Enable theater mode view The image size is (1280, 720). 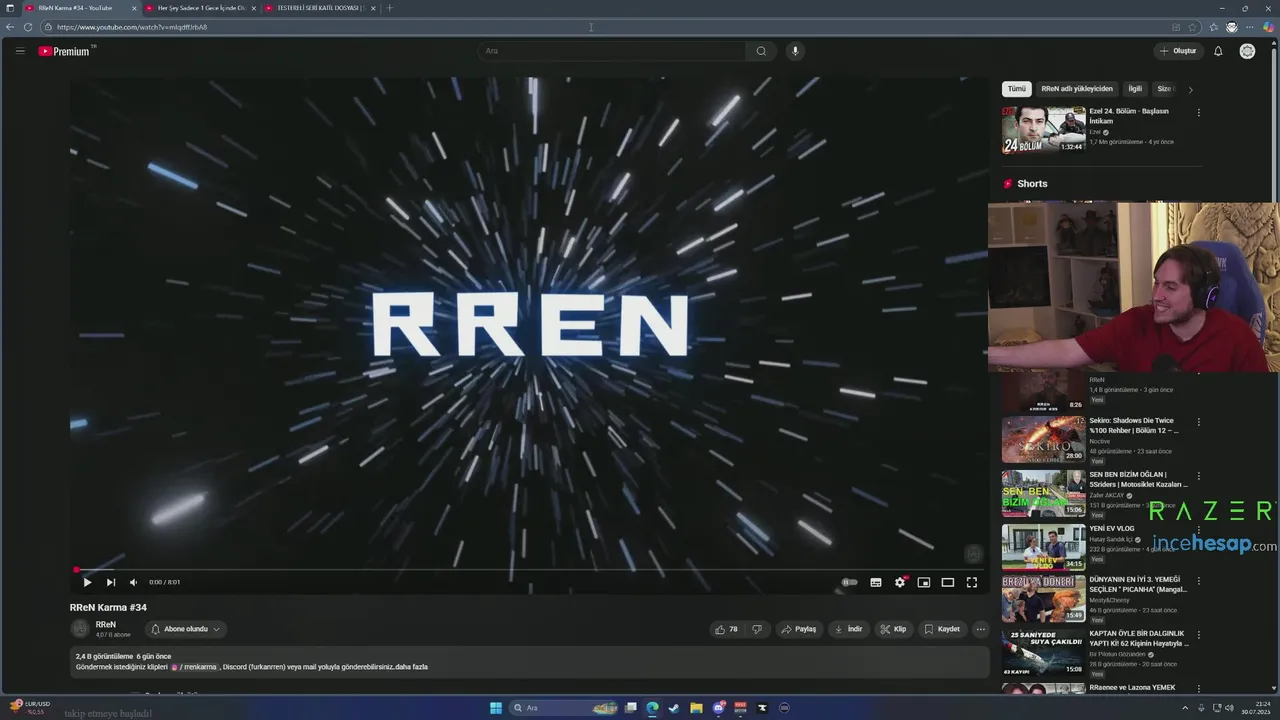tap(948, 582)
